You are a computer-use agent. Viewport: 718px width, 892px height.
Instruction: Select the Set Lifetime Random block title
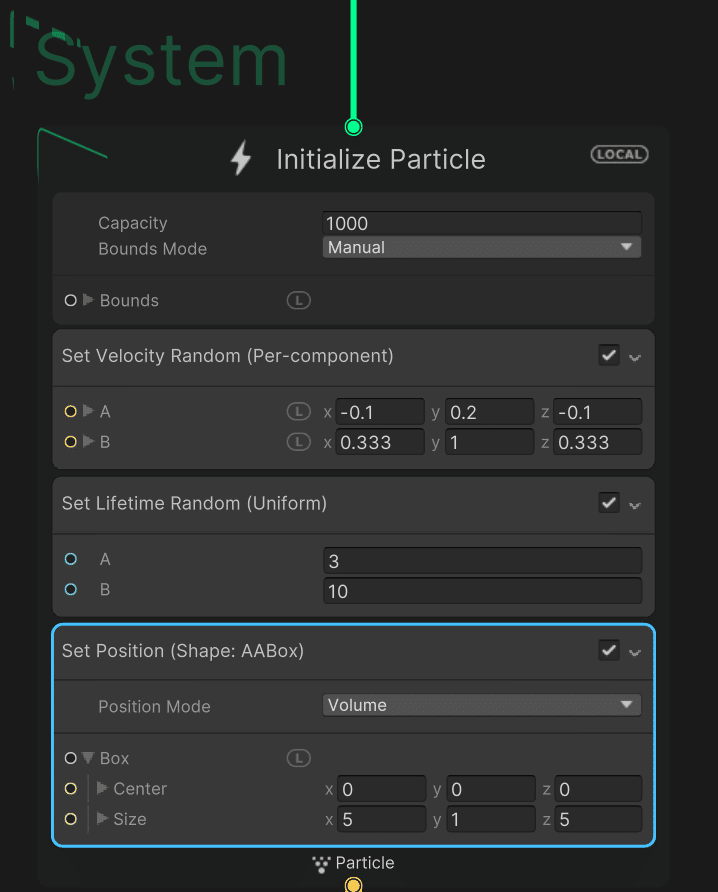(x=194, y=503)
